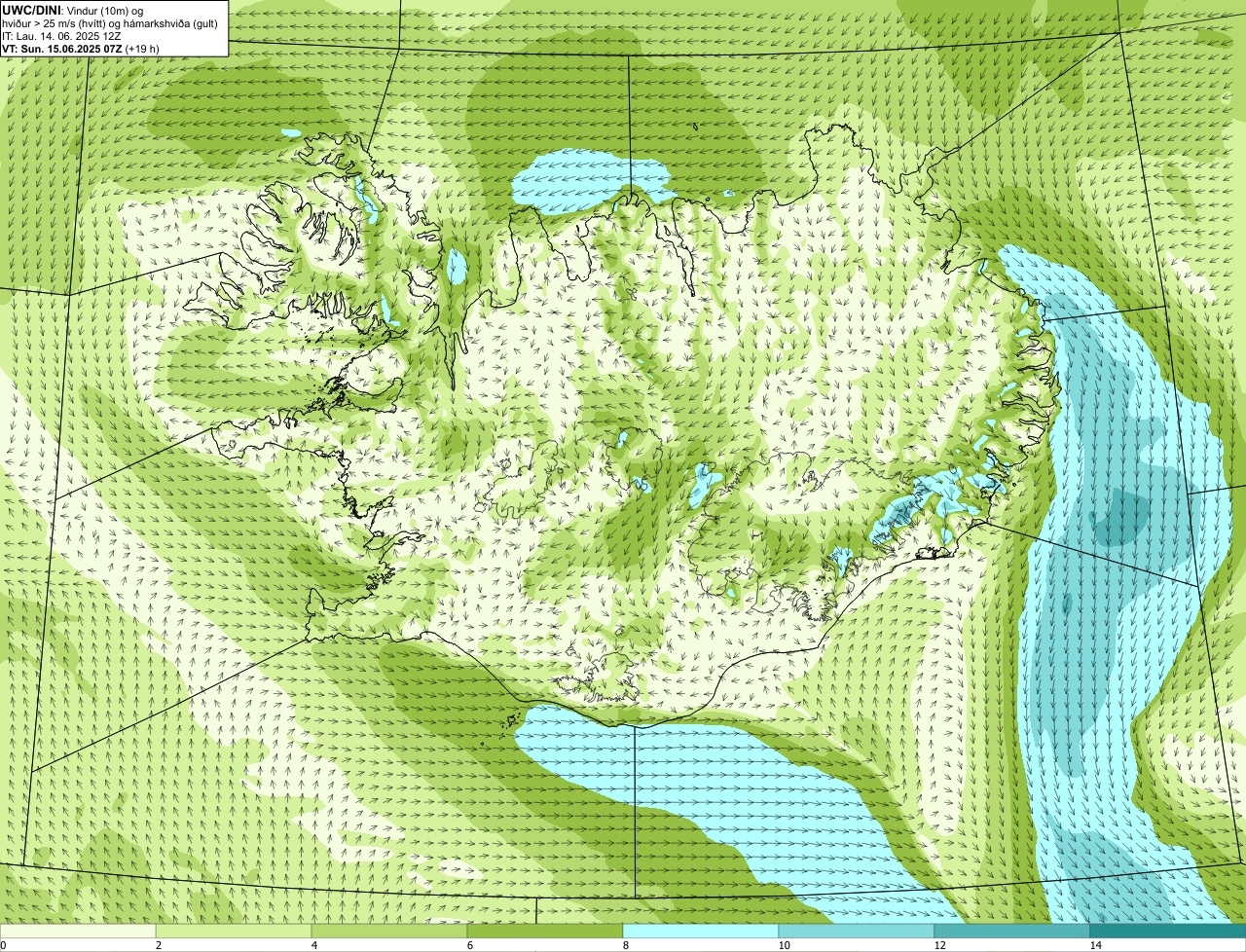Click the "0" label on the color scale
The width and height of the screenshot is (1246, 952).
coord(3,945)
